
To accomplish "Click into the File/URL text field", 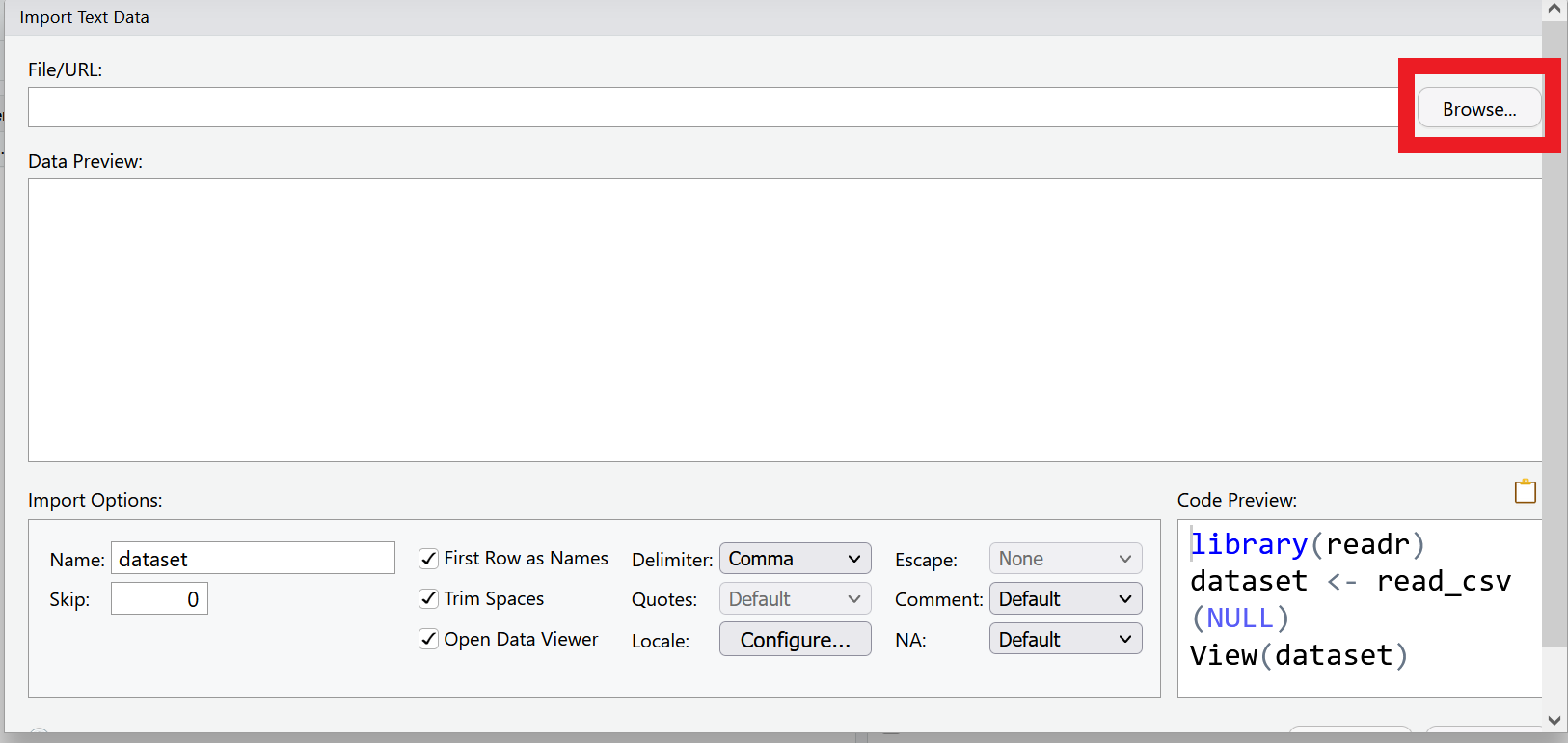I will (x=714, y=107).
